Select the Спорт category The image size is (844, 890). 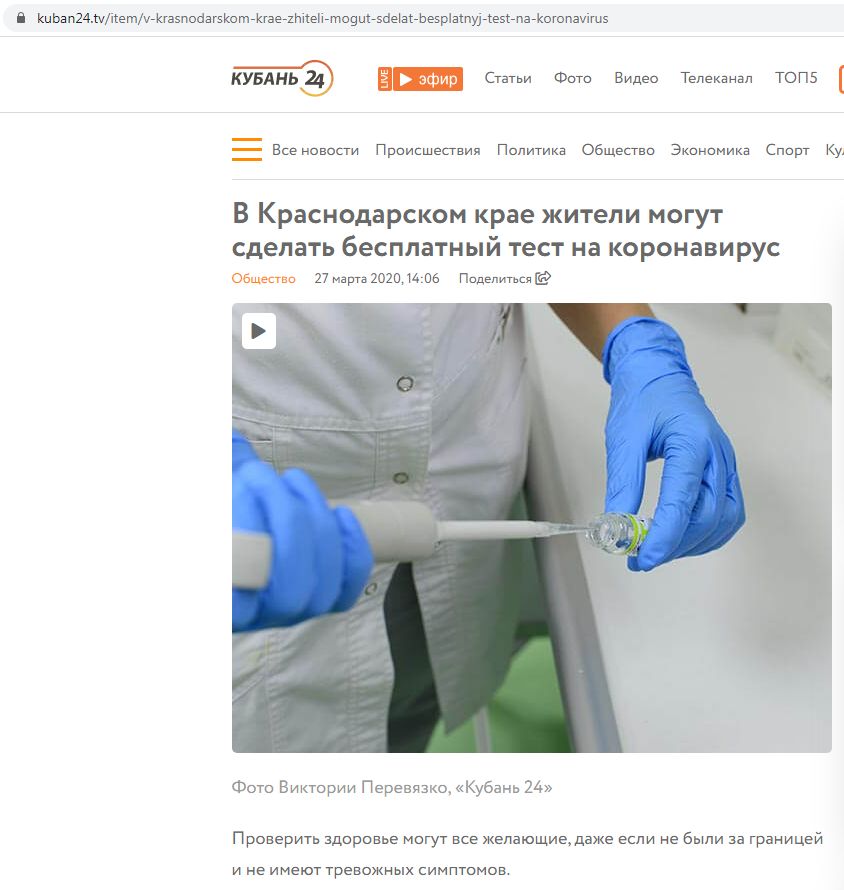787,150
